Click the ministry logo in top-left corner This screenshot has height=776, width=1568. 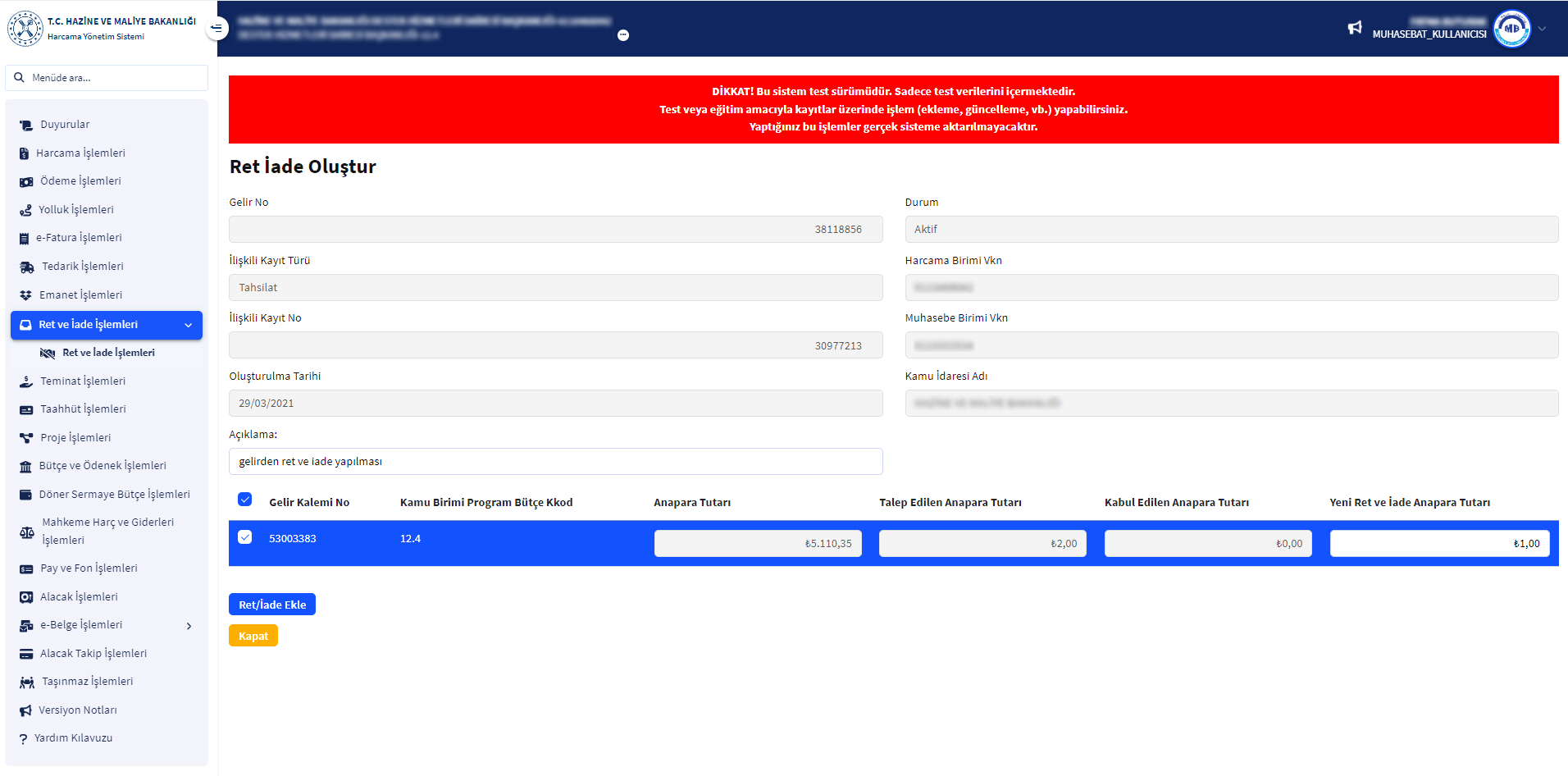click(25, 29)
